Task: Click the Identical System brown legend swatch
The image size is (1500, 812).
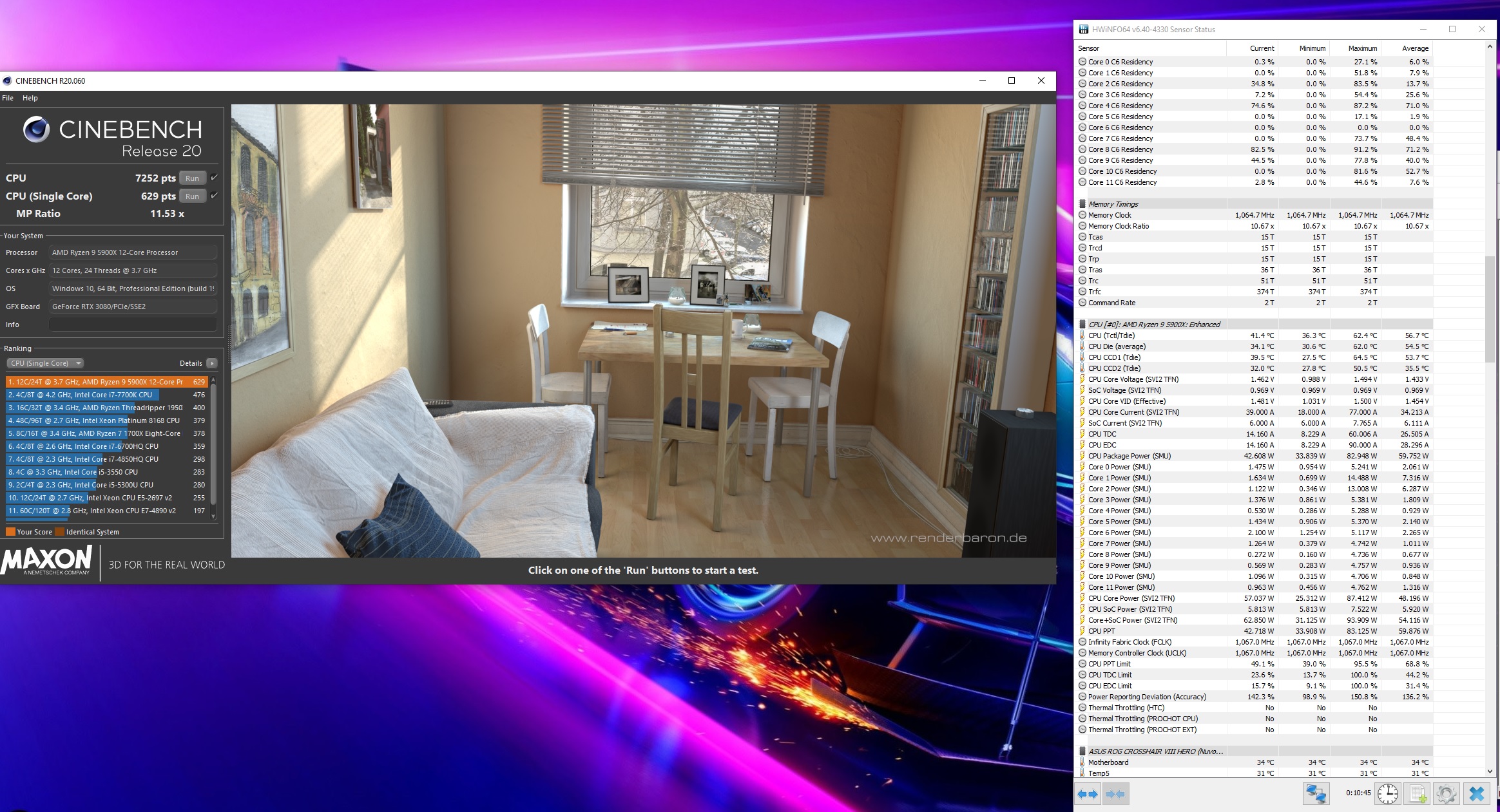Action: [x=59, y=532]
